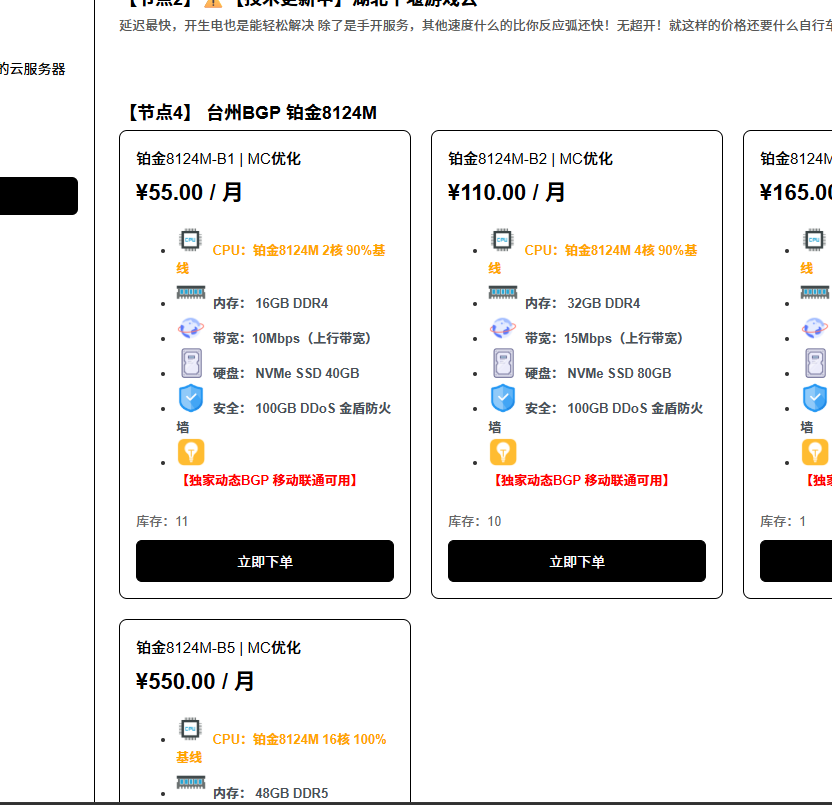
Task: Open the 铂金8124M-B5 | MC优化 title
Action: pyautogui.click(x=218, y=647)
